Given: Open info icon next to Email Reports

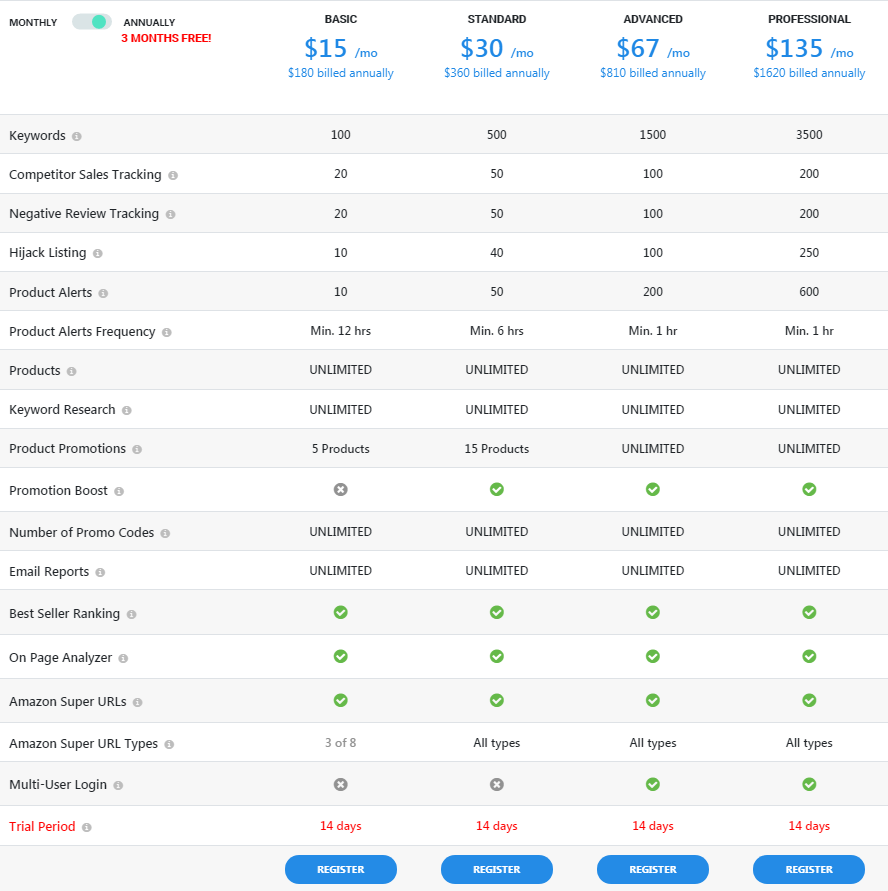Looking at the screenshot, I should coord(100,572).
